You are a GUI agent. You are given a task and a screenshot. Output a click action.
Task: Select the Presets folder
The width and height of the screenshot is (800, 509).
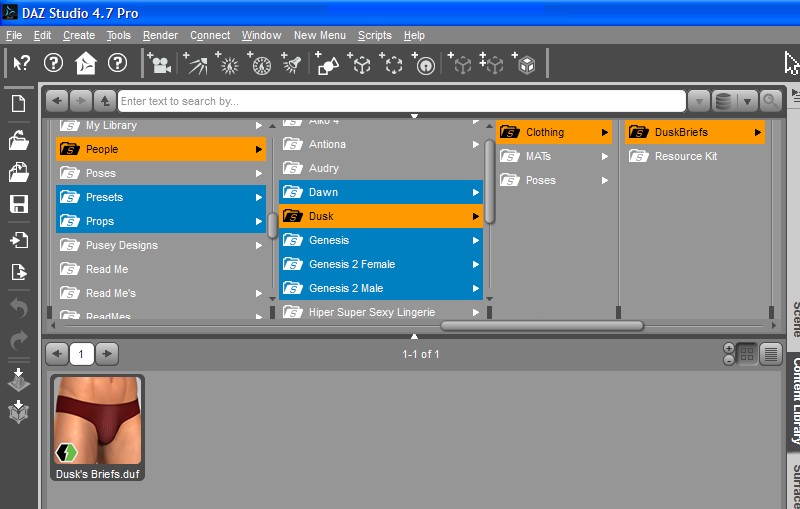point(161,197)
